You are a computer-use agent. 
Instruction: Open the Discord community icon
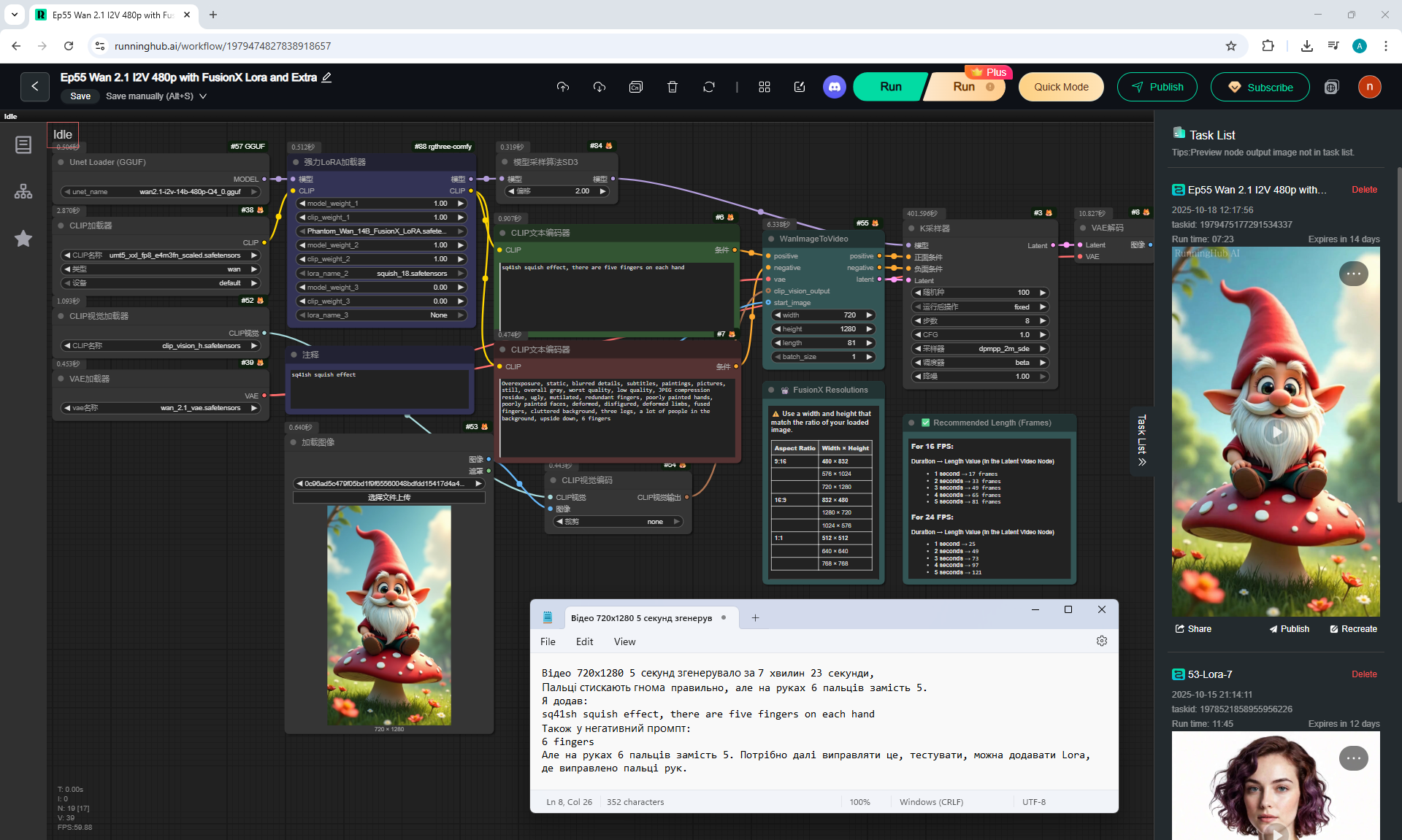[x=835, y=87]
